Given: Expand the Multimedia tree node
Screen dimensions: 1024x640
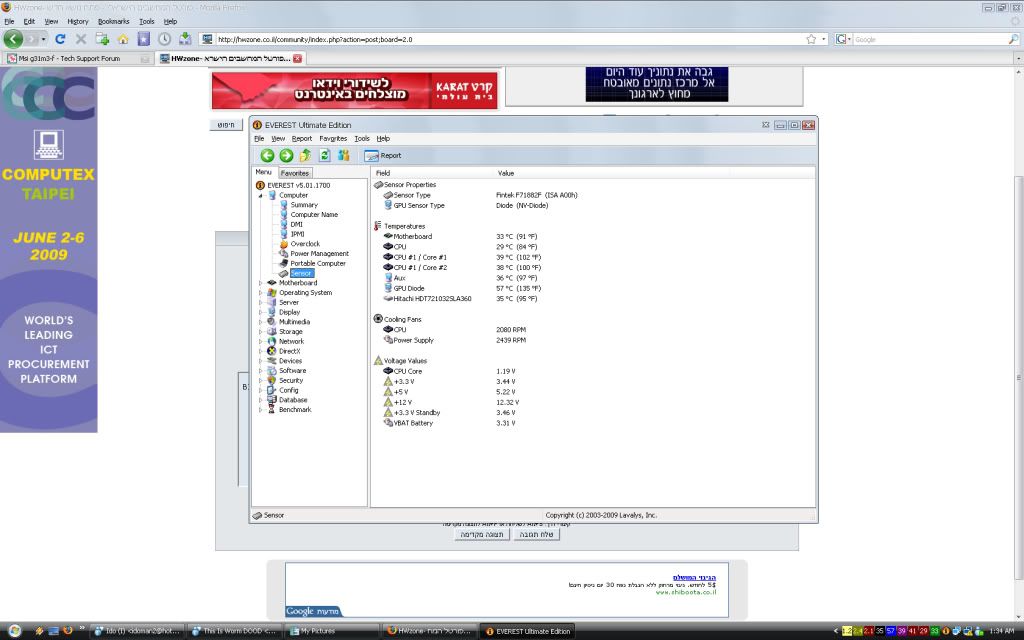Looking at the screenshot, I should click(x=261, y=322).
